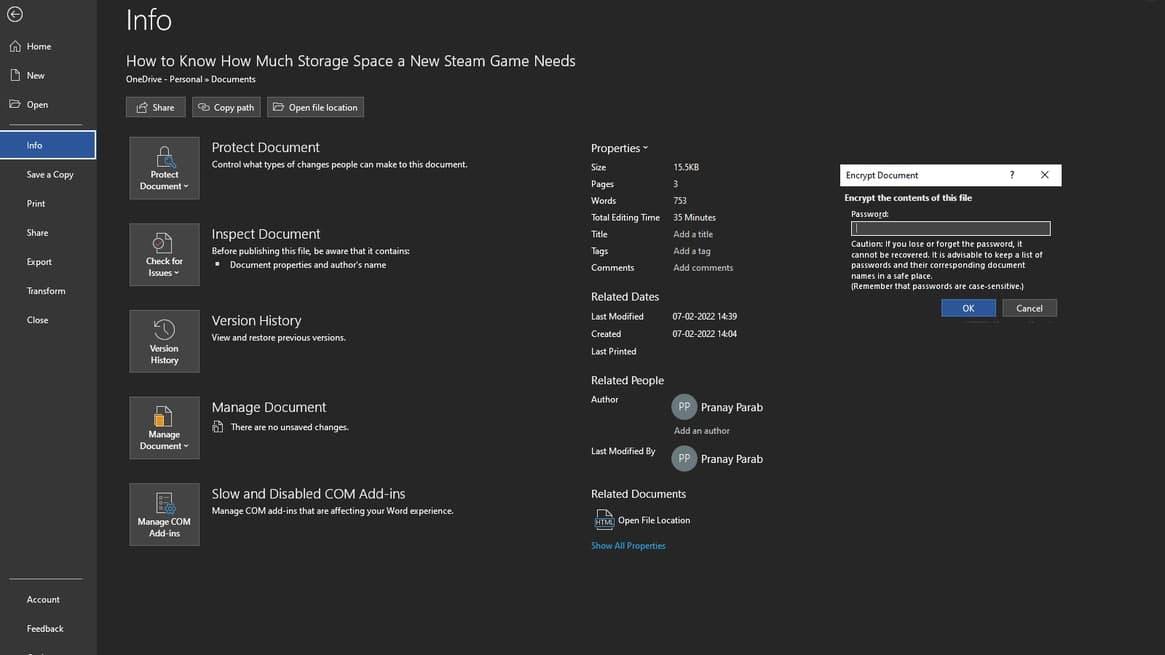Open Account settings
Image resolution: width=1165 pixels, height=655 pixels.
[43, 599]
